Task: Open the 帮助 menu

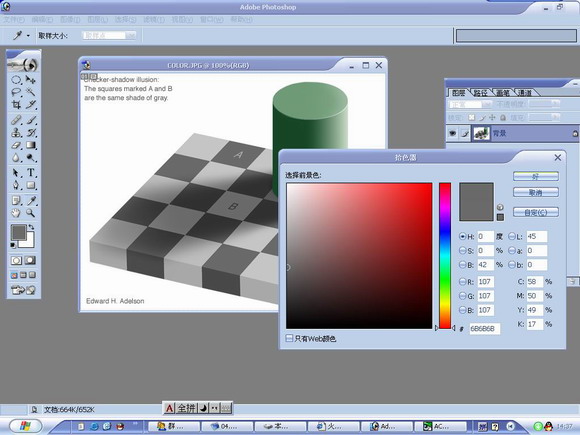Action: (x=242, y=20)
